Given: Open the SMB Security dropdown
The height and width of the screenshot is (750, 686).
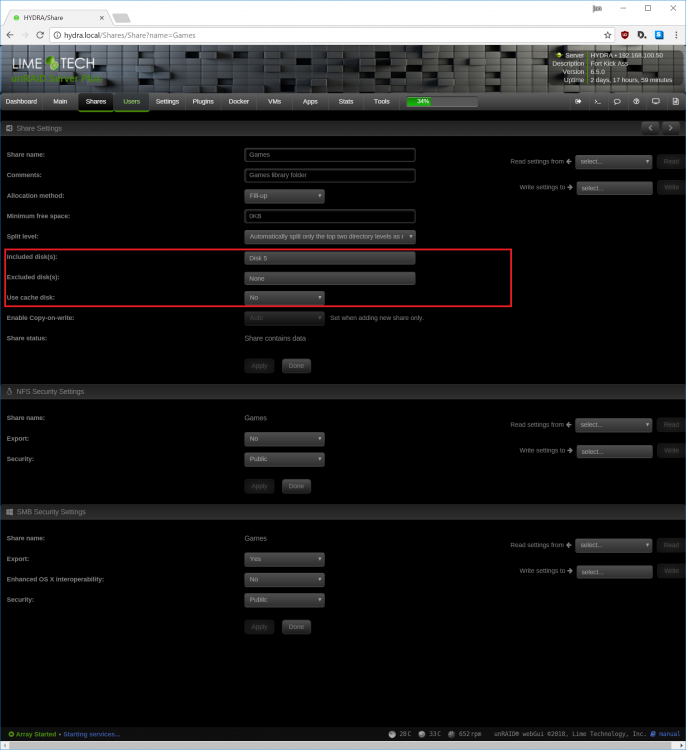Looking at the screenshot, I should point(284,600).
